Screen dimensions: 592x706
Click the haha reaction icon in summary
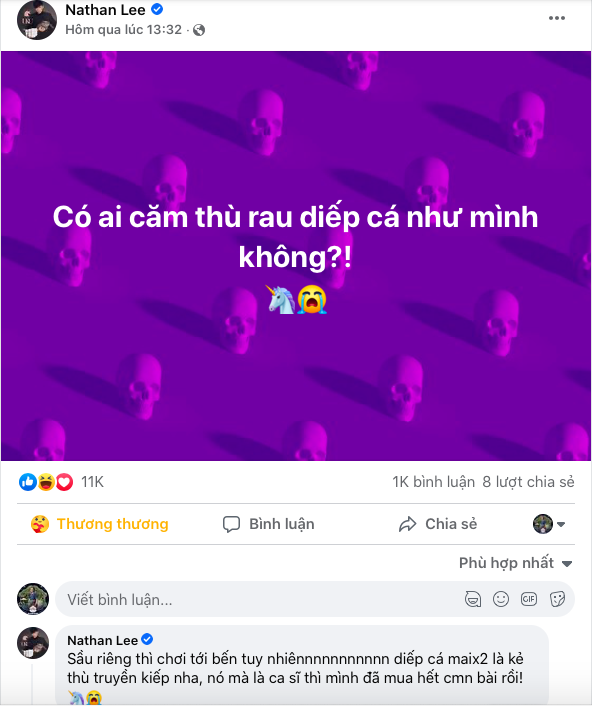pos(46,482)
